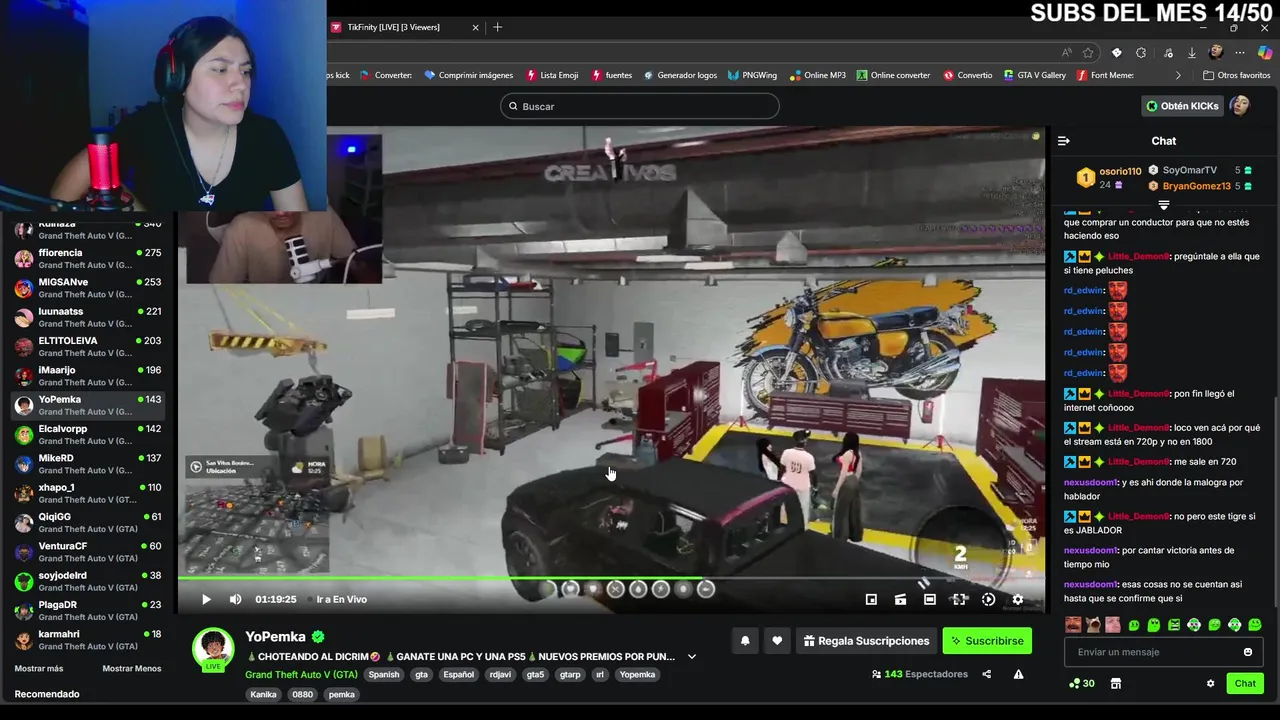The width and height of the screenshot is (1280, 720).
Task: Open the Lista Emoji bookmark
Action: click(552, 75)
